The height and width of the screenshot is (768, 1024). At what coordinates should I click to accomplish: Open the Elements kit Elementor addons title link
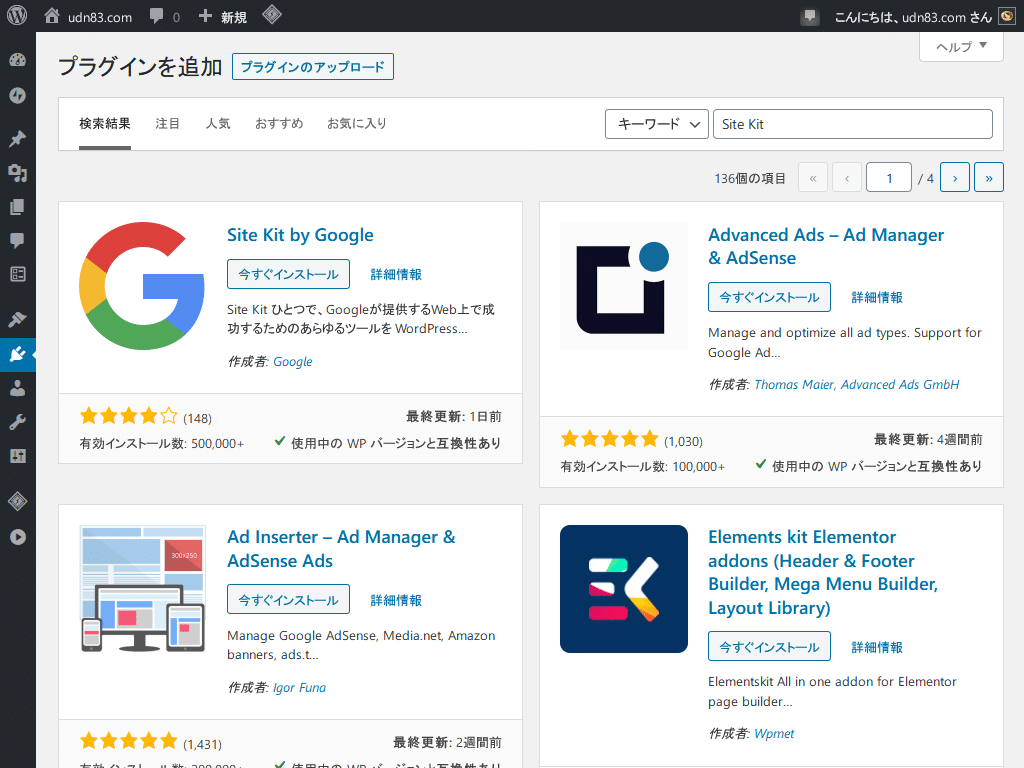point(823,572)
